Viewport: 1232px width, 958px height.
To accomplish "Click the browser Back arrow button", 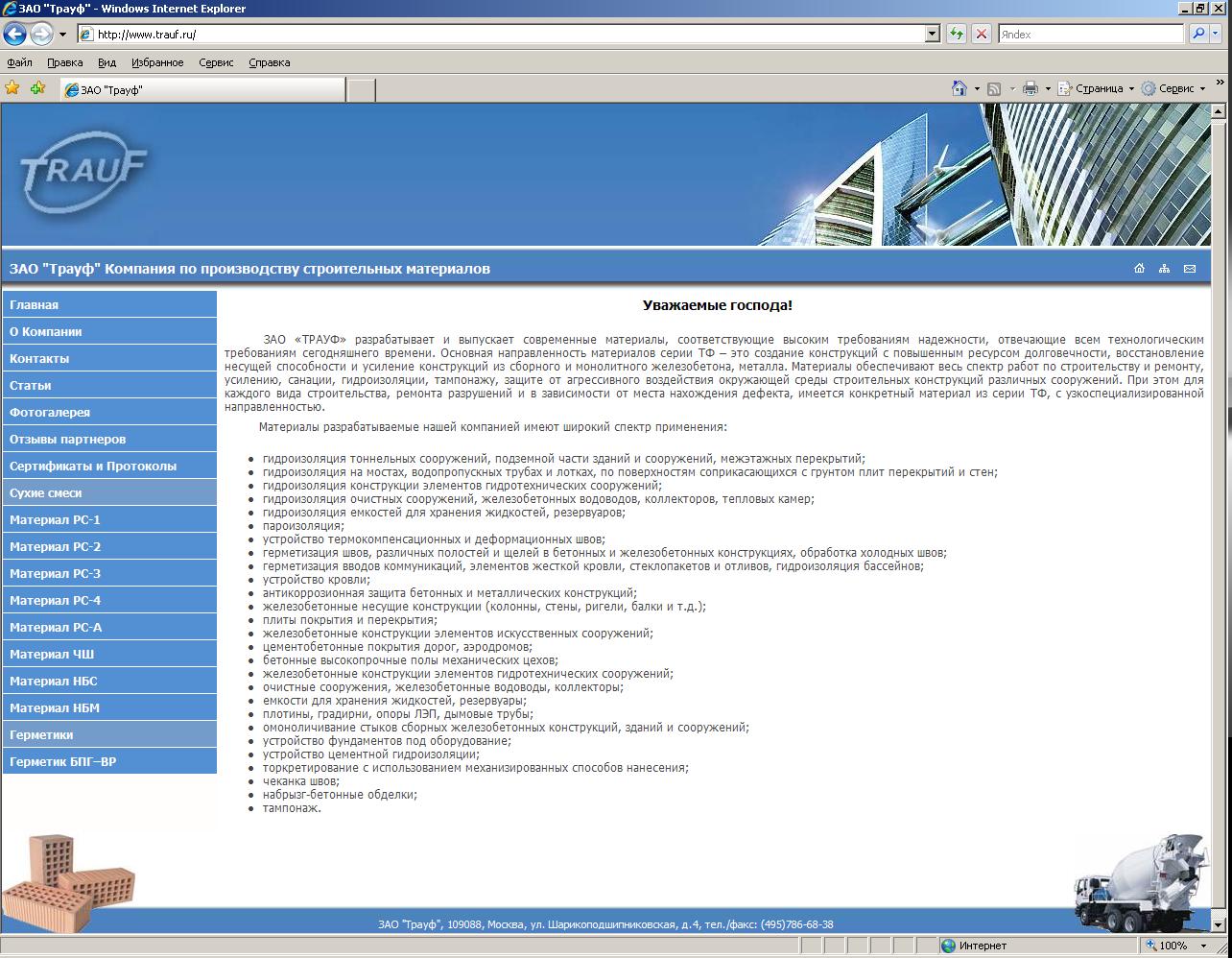I will coord(14,34).
